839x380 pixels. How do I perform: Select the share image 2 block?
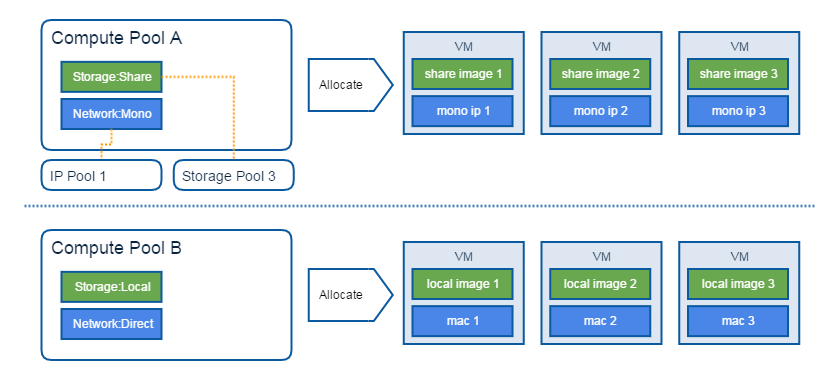(600, 74)
